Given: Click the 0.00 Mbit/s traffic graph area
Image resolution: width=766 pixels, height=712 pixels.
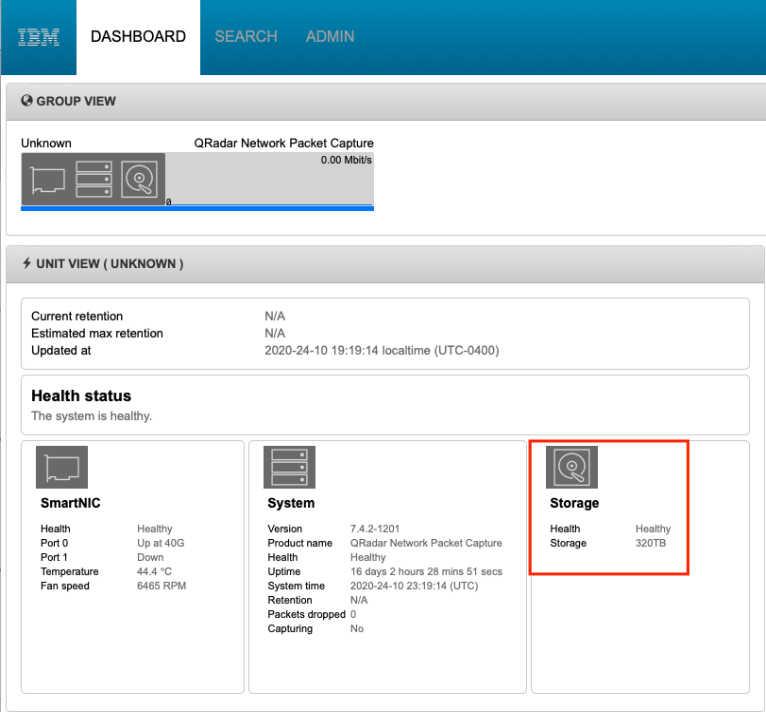Looking at the screenshot, I should (x=270, y=179).
